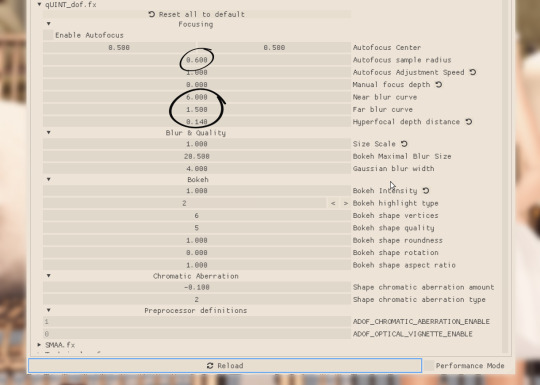540x385 pixels.
Task: Adjust Bokeh shape roundness slider
Action: (x=197, y=240)
